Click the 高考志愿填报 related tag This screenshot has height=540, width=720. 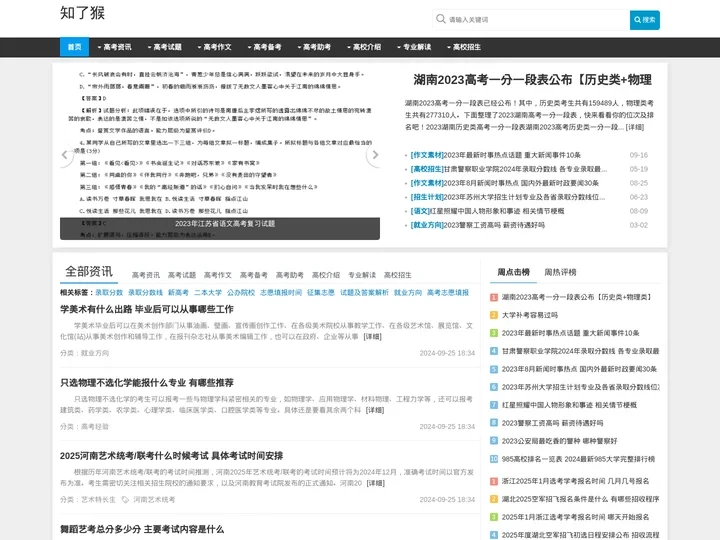(x=448, y=292)
